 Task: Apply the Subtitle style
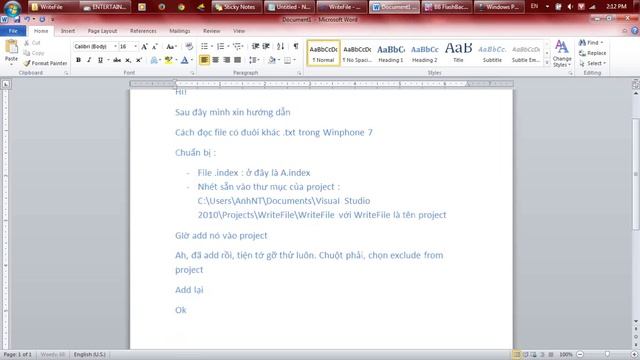pyautogui.click(x=492, y=53)
